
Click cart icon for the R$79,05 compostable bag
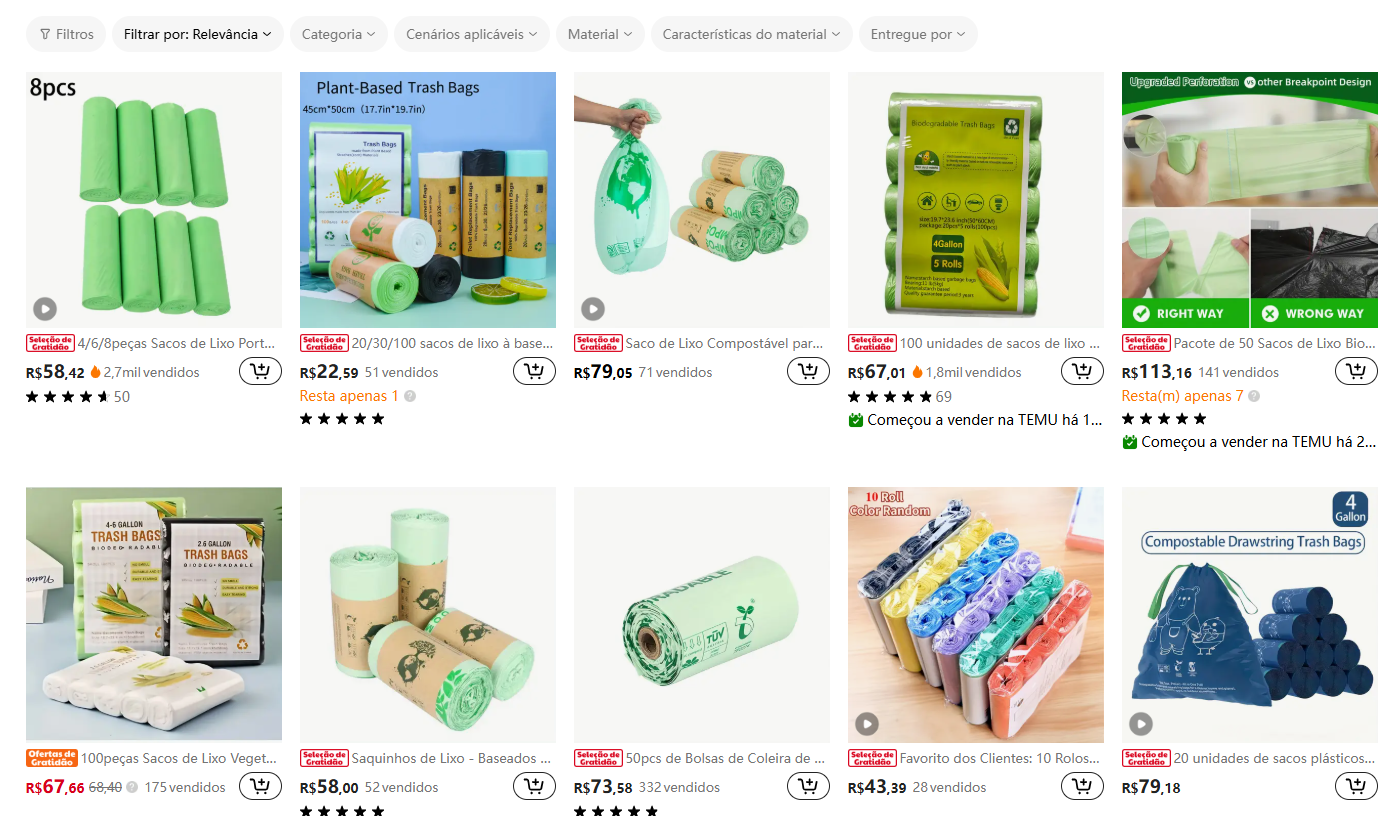pos(808,372)
